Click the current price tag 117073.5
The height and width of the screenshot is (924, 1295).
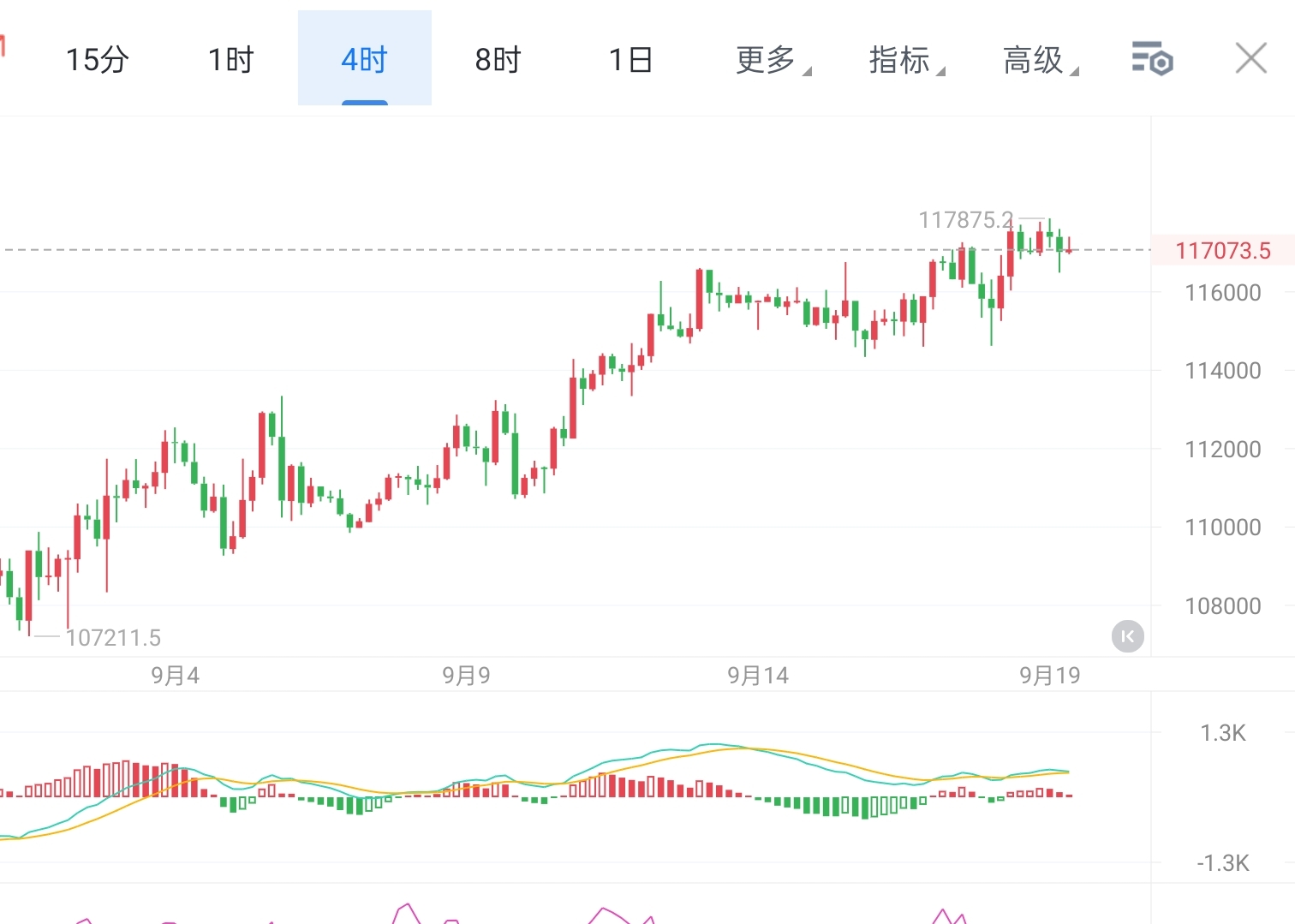coord(1222,250)
